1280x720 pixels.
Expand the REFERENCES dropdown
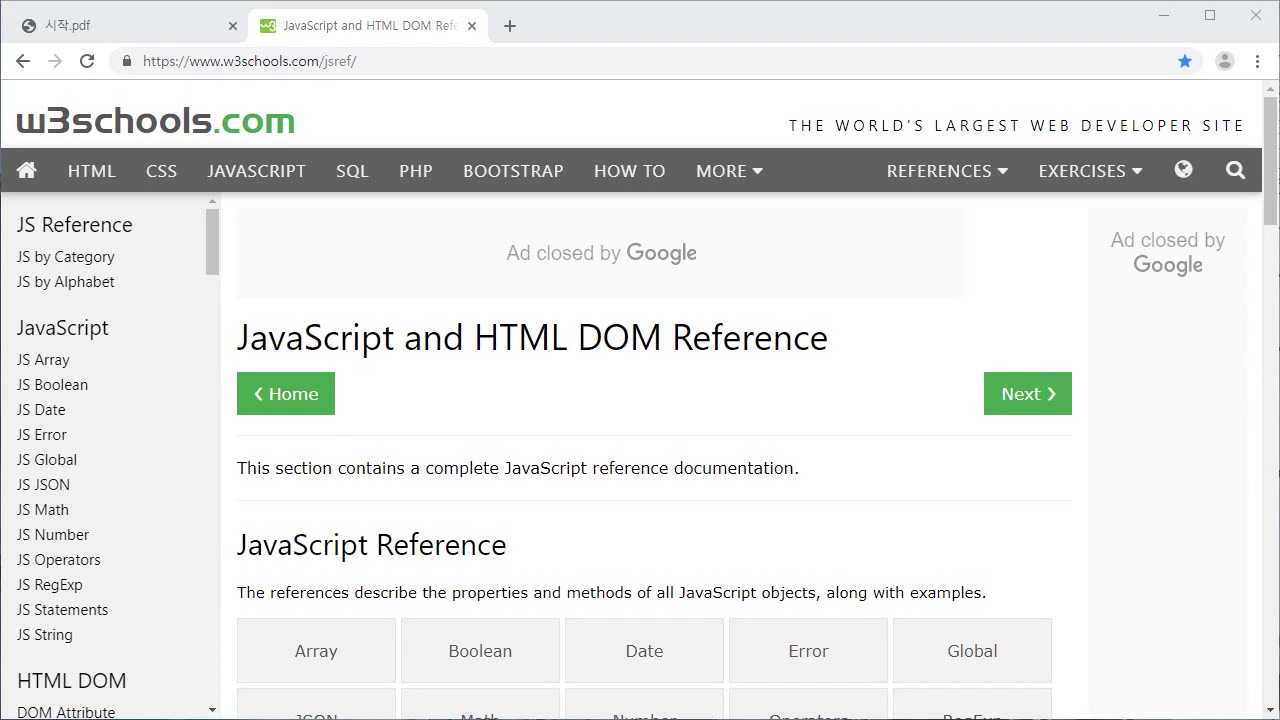pos(946,171)
